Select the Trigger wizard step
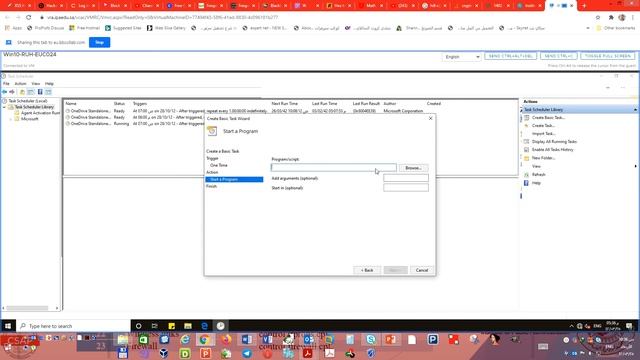Viewport: 640px width, 360px height. click(x=212, y=158)
